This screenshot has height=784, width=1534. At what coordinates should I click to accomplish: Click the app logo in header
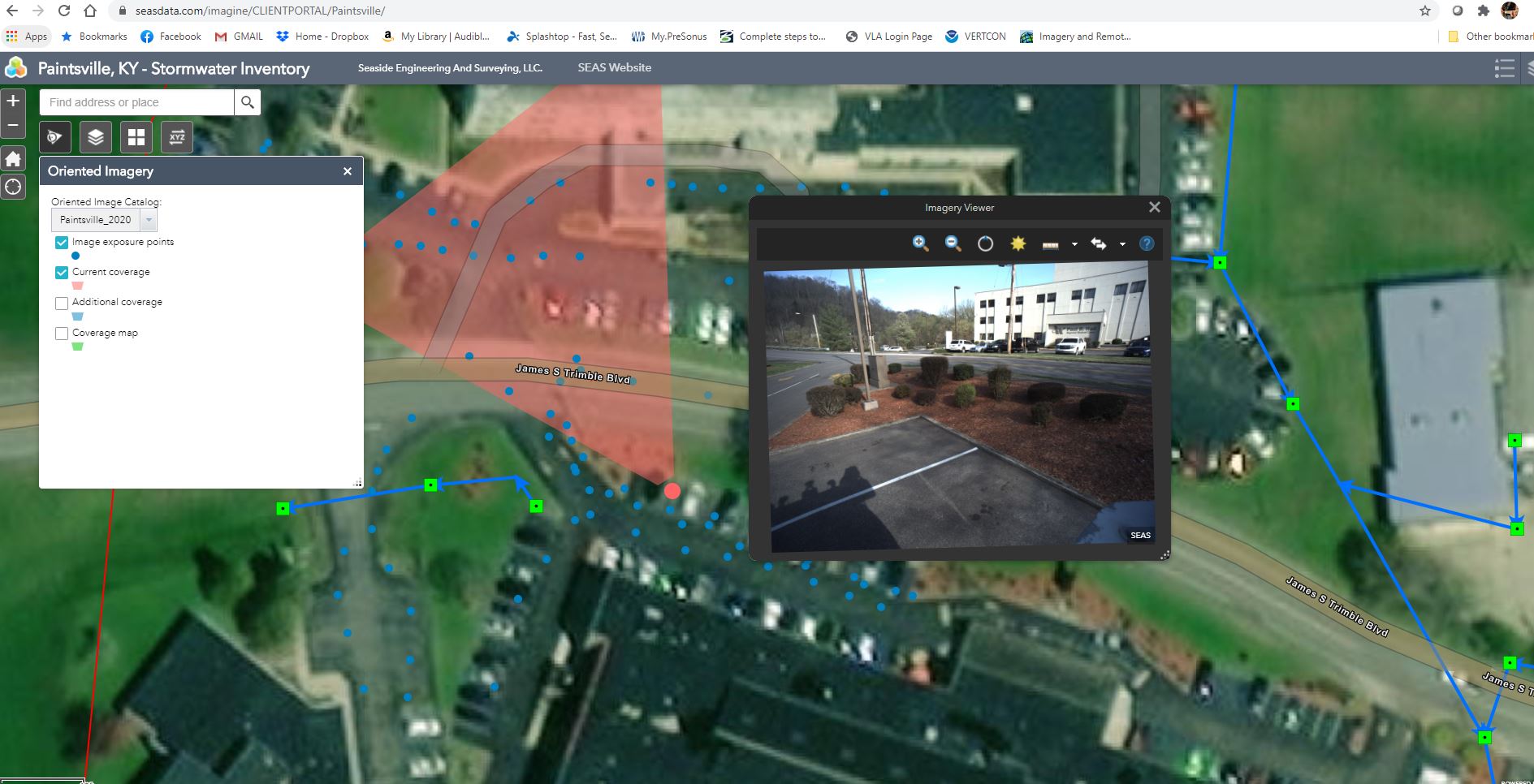click(x=15, y=68)
